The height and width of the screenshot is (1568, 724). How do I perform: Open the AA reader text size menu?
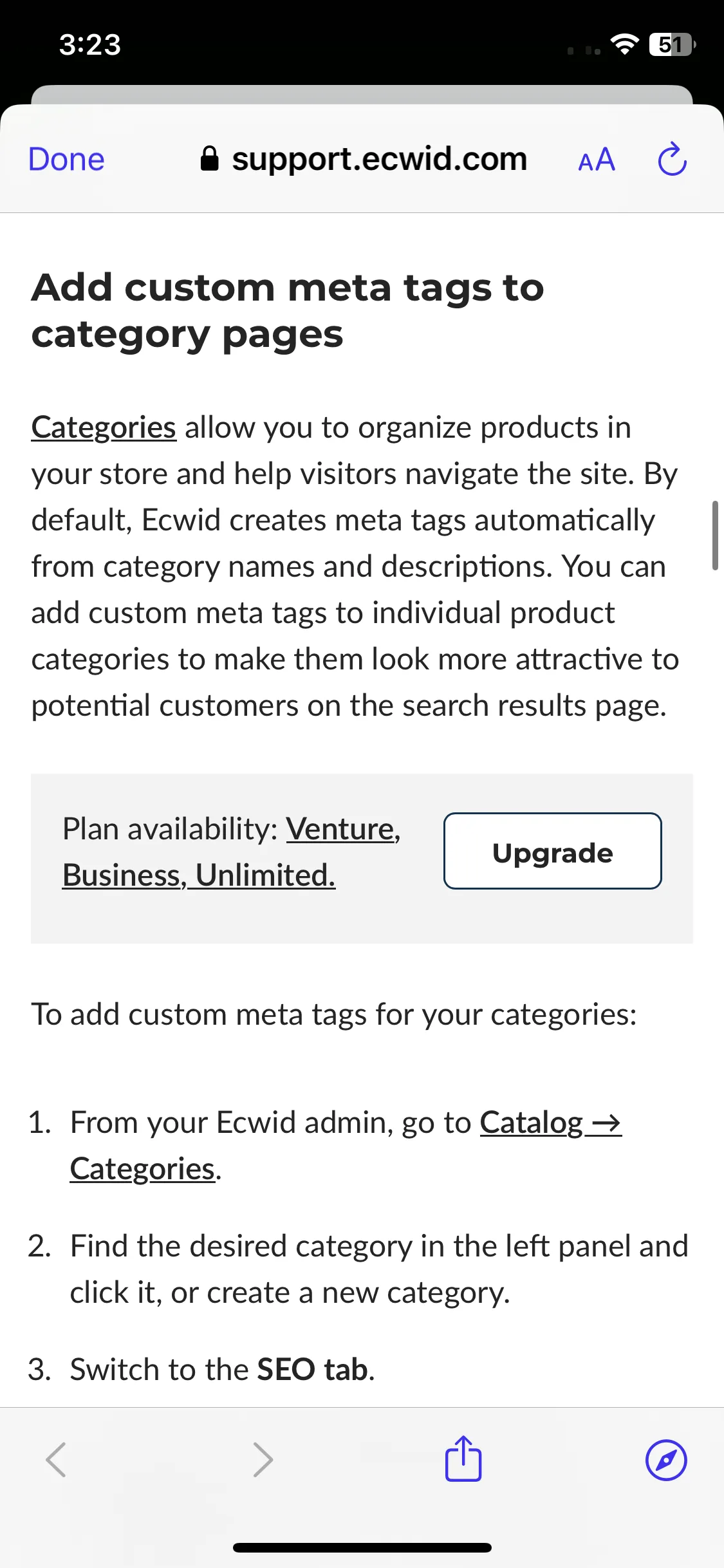click(x=597, y=160)
